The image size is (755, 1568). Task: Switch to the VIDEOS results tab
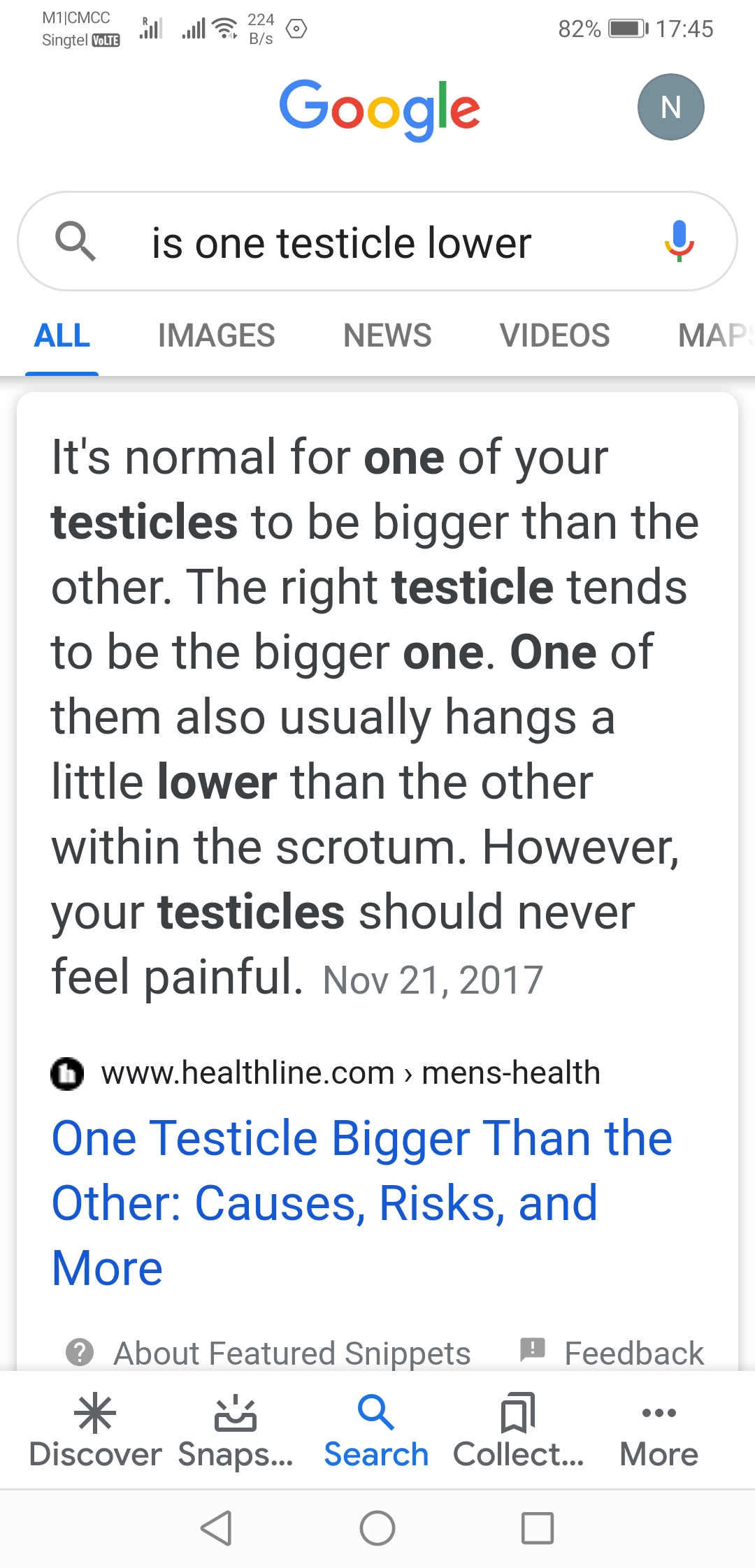coord(555,335)
